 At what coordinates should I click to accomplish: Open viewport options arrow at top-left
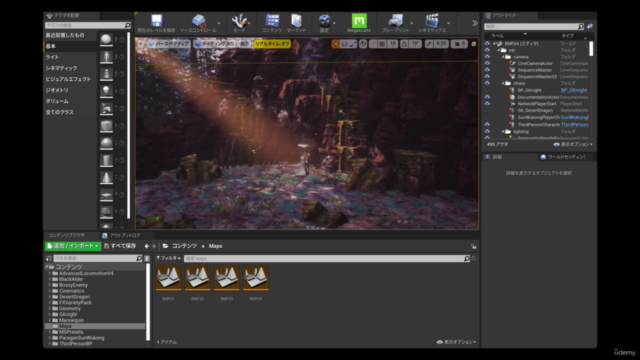[141, 44]
